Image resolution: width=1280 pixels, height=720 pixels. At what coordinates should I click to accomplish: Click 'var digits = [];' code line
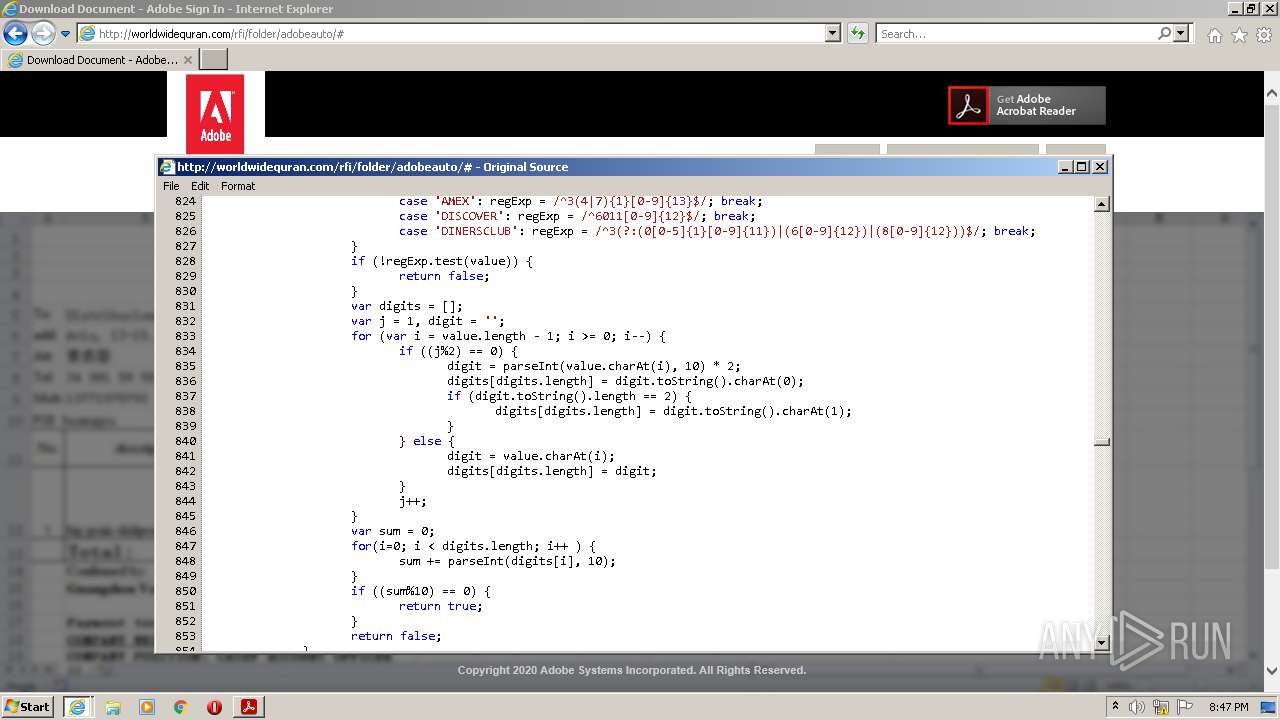point(406,306)
